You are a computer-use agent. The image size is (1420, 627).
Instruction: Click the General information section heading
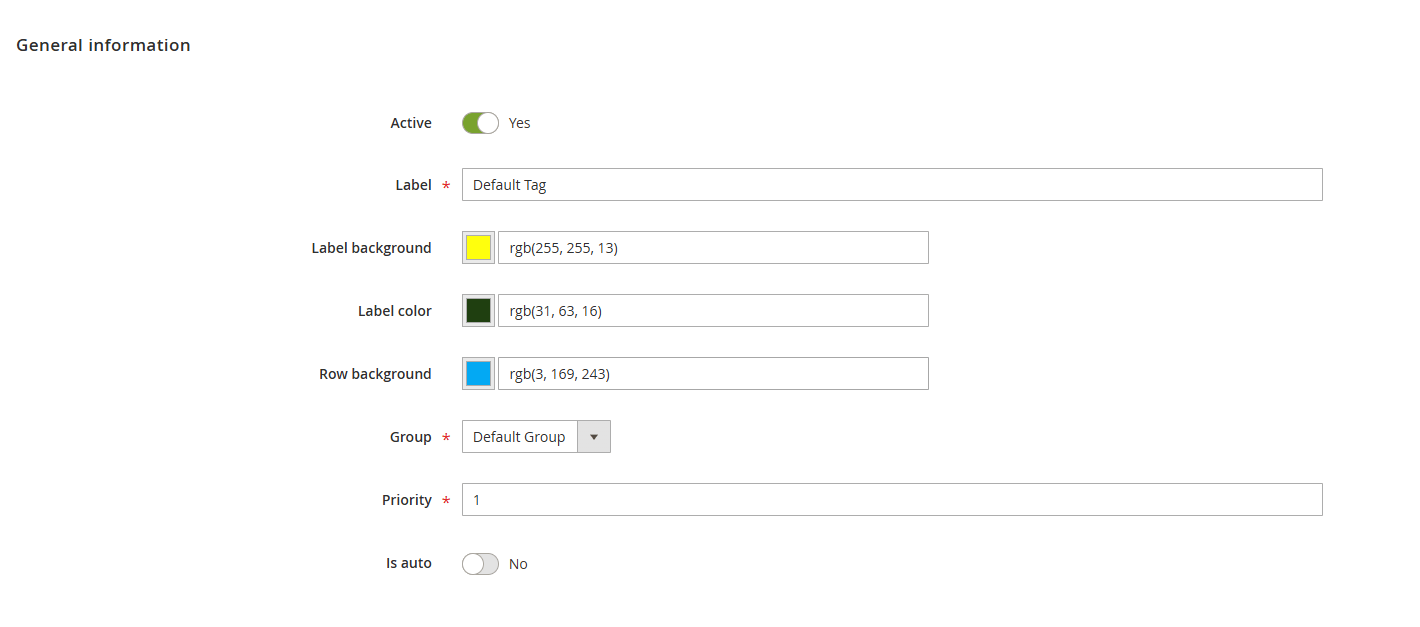pos(103,45)
